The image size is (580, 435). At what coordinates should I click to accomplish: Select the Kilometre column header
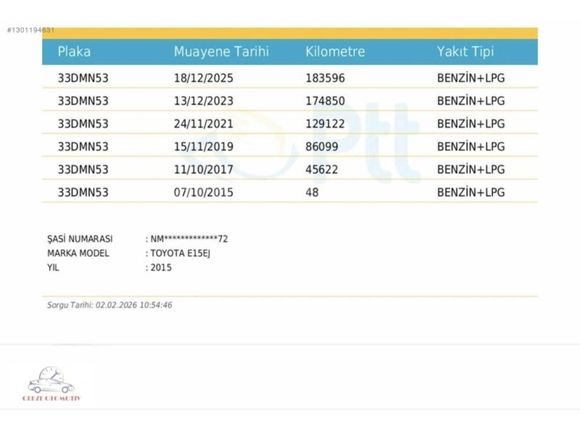(x=335, y=51)
